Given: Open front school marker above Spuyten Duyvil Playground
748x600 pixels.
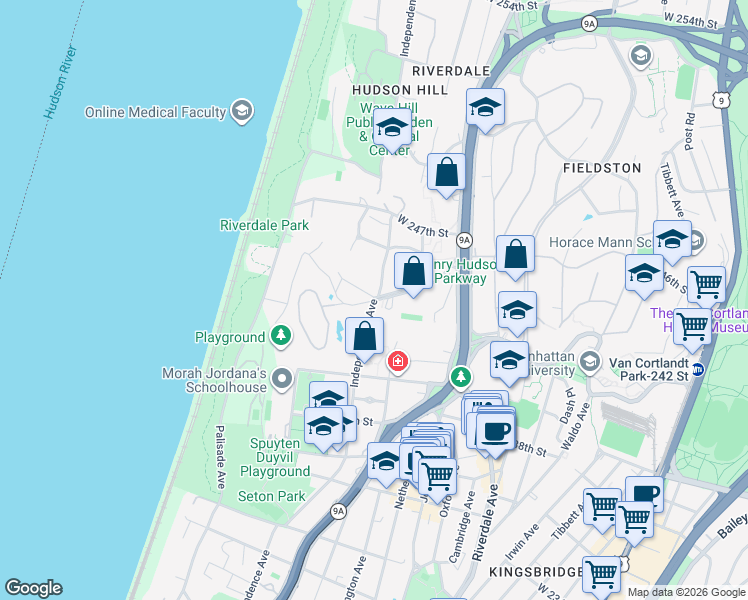Looking at the screenshot, I should 323,428.
